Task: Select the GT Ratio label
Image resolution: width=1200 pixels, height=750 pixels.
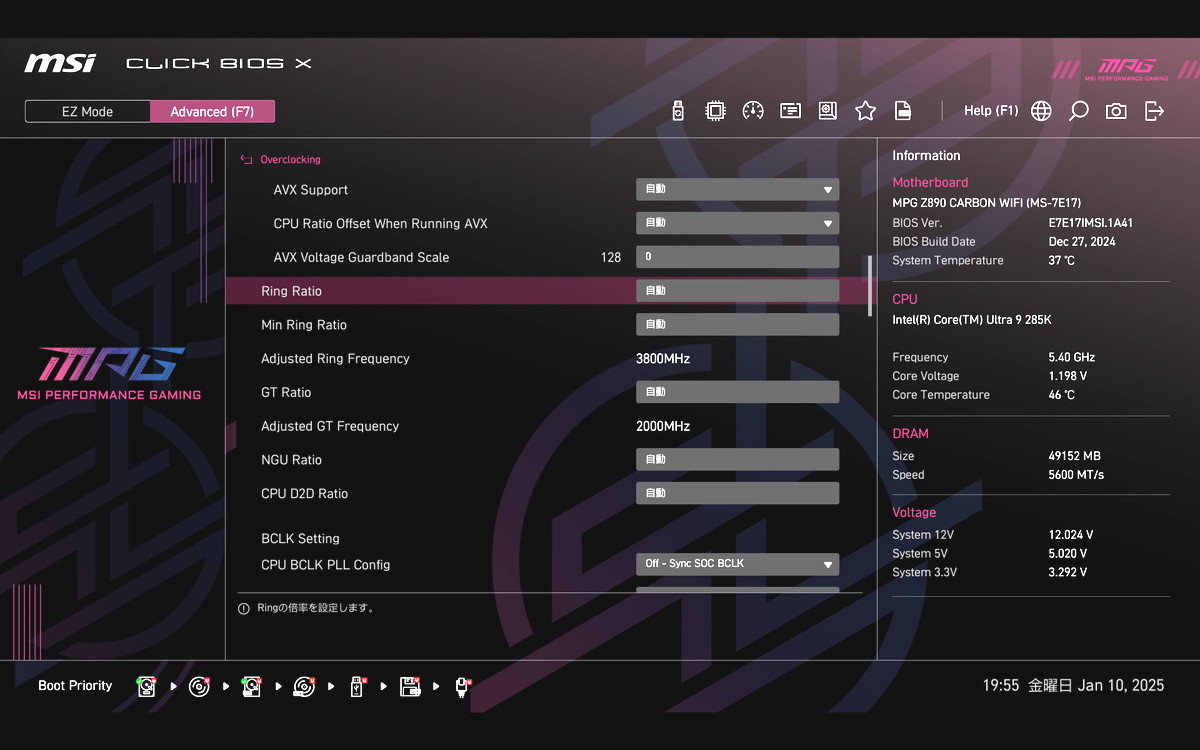Action: 286,392
